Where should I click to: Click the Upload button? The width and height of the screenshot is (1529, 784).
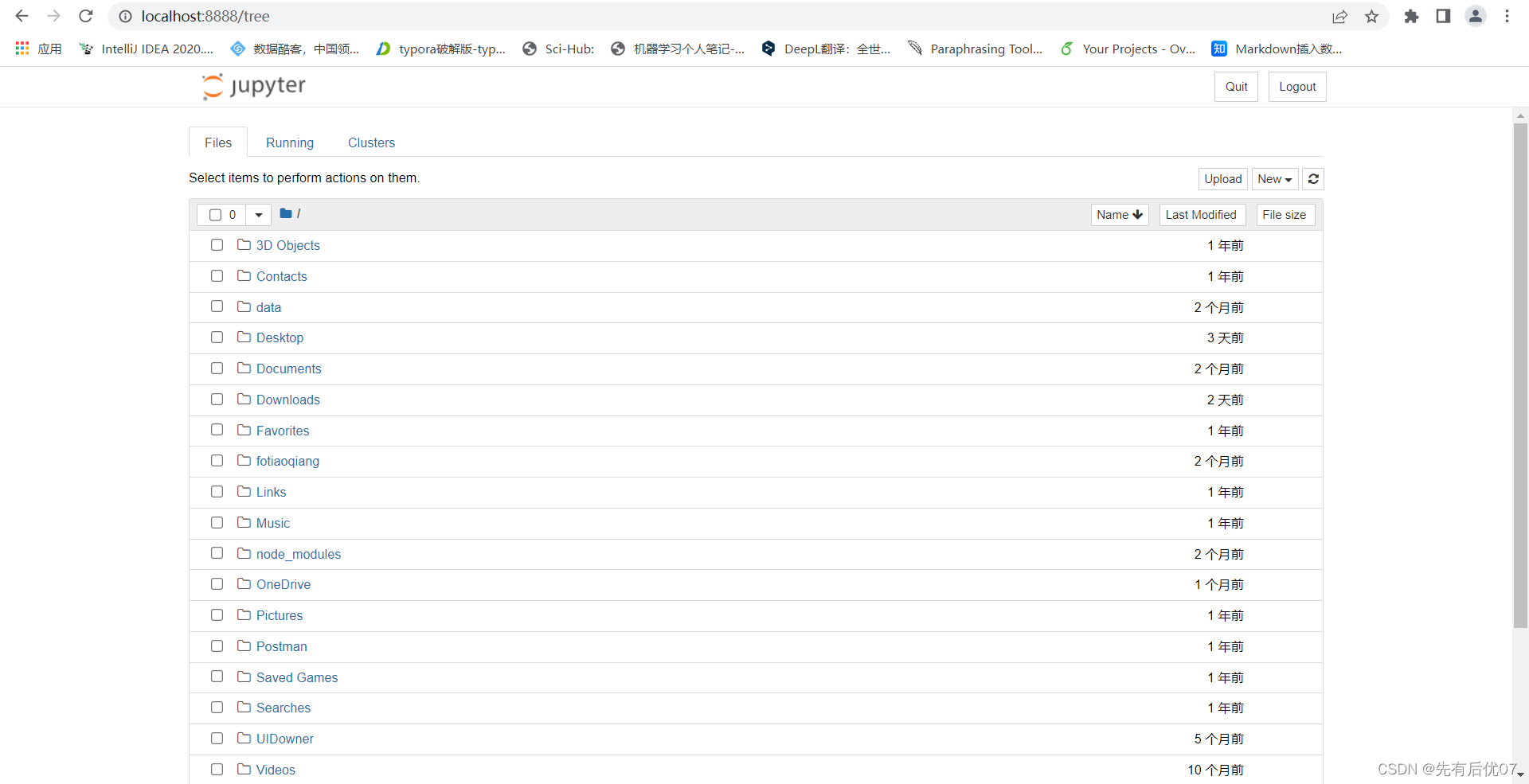pyautogui.click(x=1222, y=179)
